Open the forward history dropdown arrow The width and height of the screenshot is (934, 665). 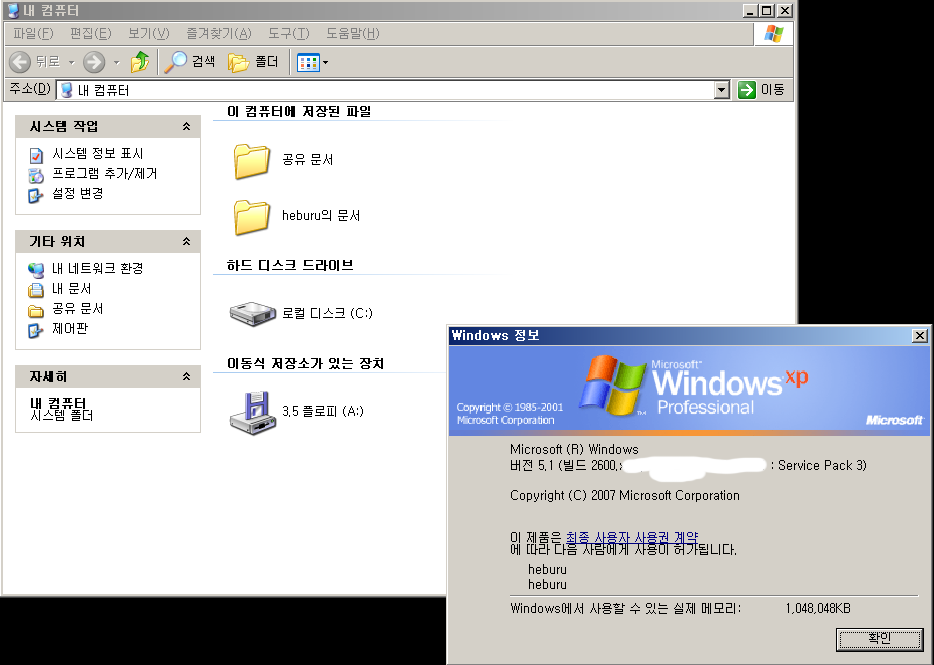[x=116, y=62]
